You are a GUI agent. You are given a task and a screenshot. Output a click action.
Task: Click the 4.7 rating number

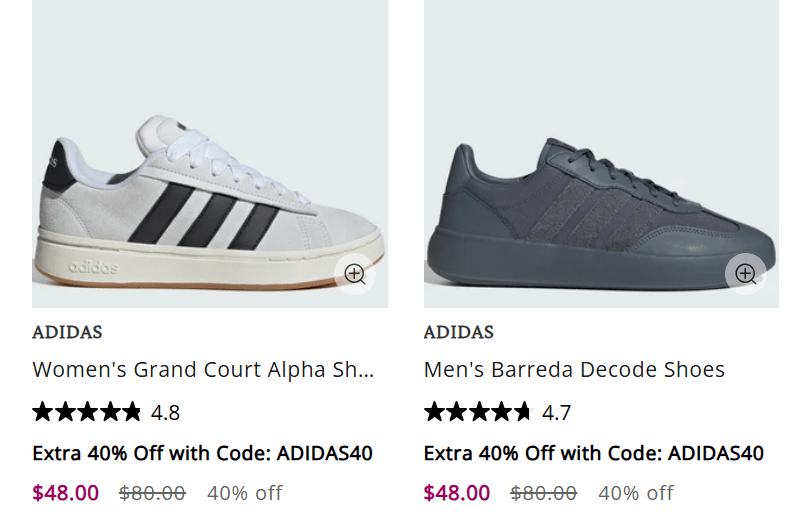click(x=556, y=412)
